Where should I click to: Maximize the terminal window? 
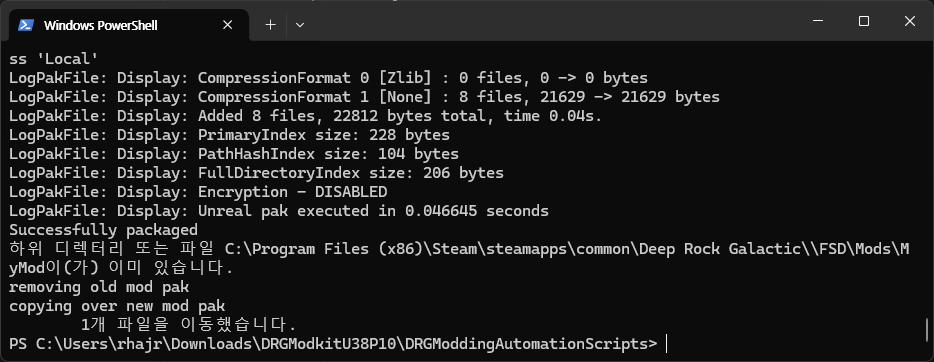864,21
